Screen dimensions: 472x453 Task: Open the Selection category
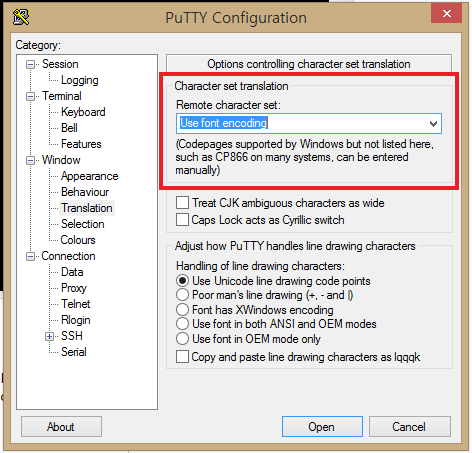83,224
